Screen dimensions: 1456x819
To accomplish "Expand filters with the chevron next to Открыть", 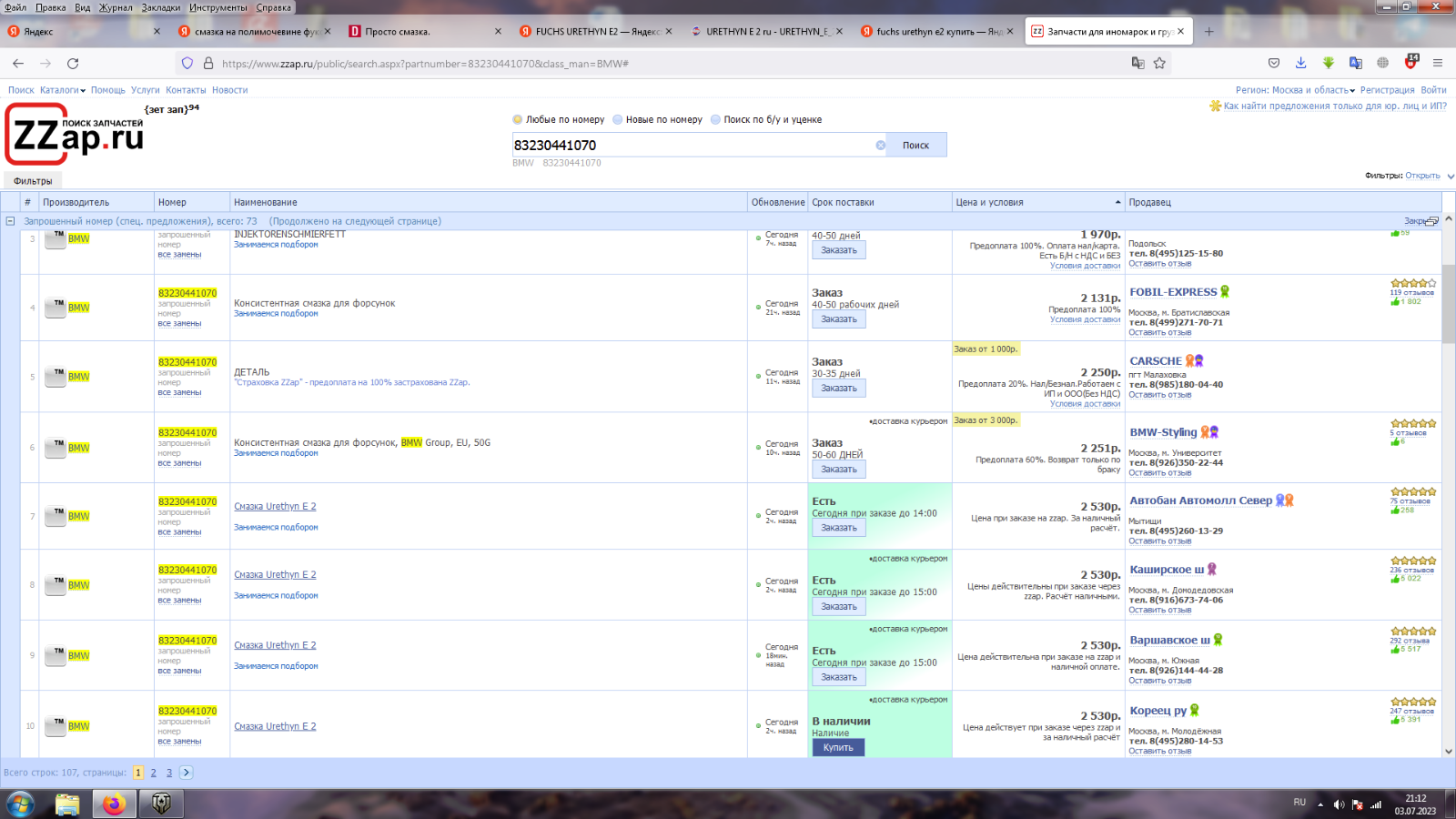I will (1451, 177).
